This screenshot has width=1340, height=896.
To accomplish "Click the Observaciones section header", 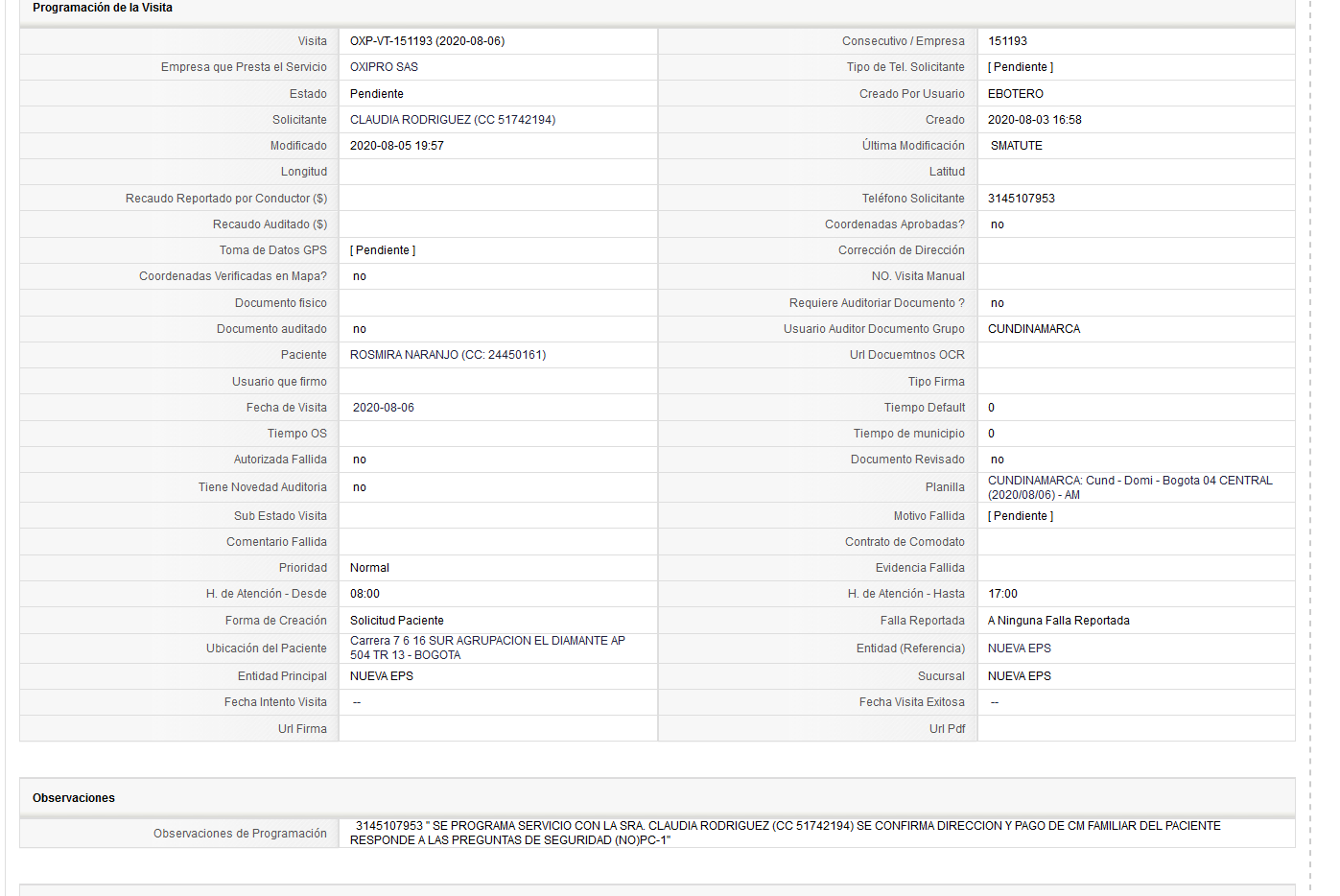I will [x=74, y=798].
